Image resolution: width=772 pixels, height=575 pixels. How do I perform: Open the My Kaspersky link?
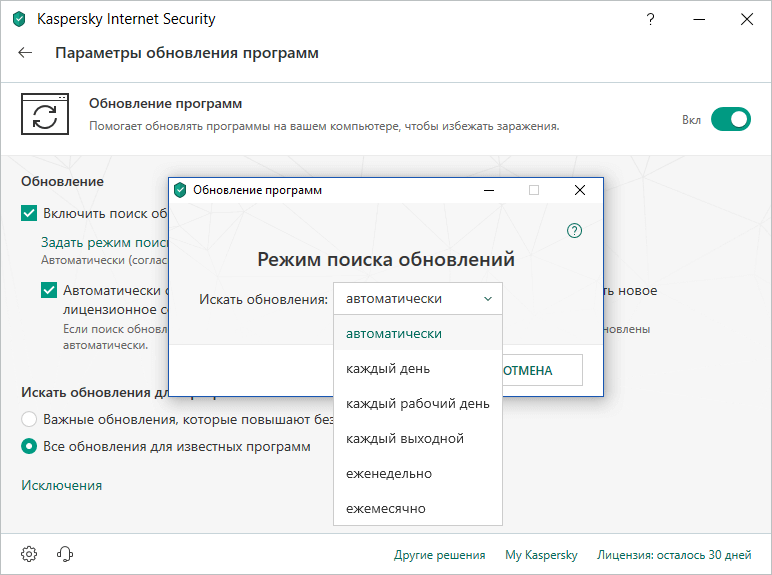click(x=541, y=555)
